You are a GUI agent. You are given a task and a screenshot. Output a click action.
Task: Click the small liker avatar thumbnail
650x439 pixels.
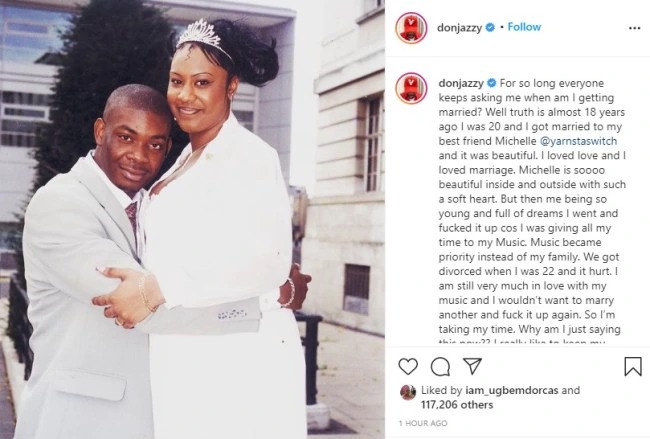(x=408, y=392)
